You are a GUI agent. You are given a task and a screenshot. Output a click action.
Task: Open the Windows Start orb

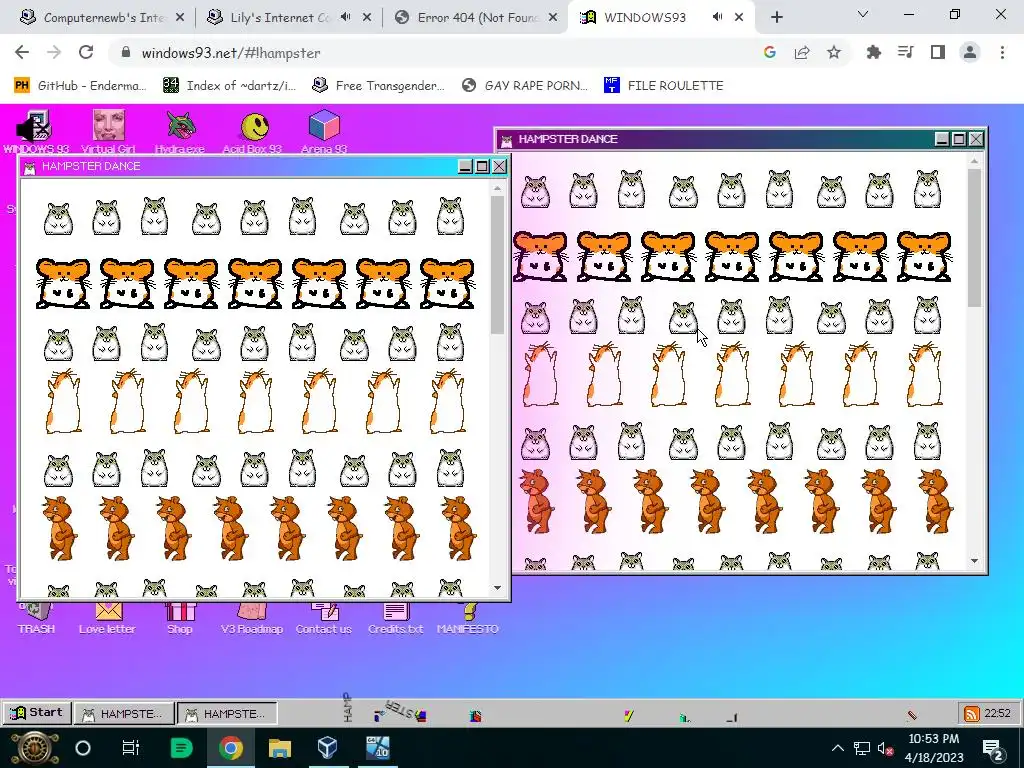pos(35,748)
